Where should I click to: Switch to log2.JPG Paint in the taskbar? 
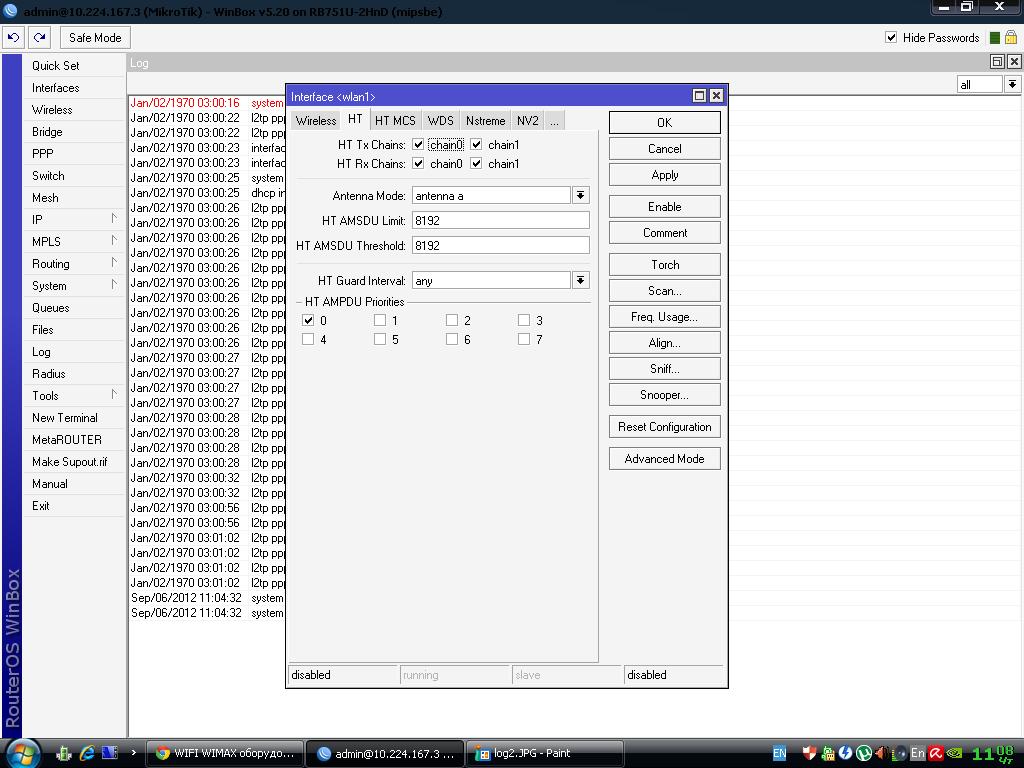click(x=545, y=753)
